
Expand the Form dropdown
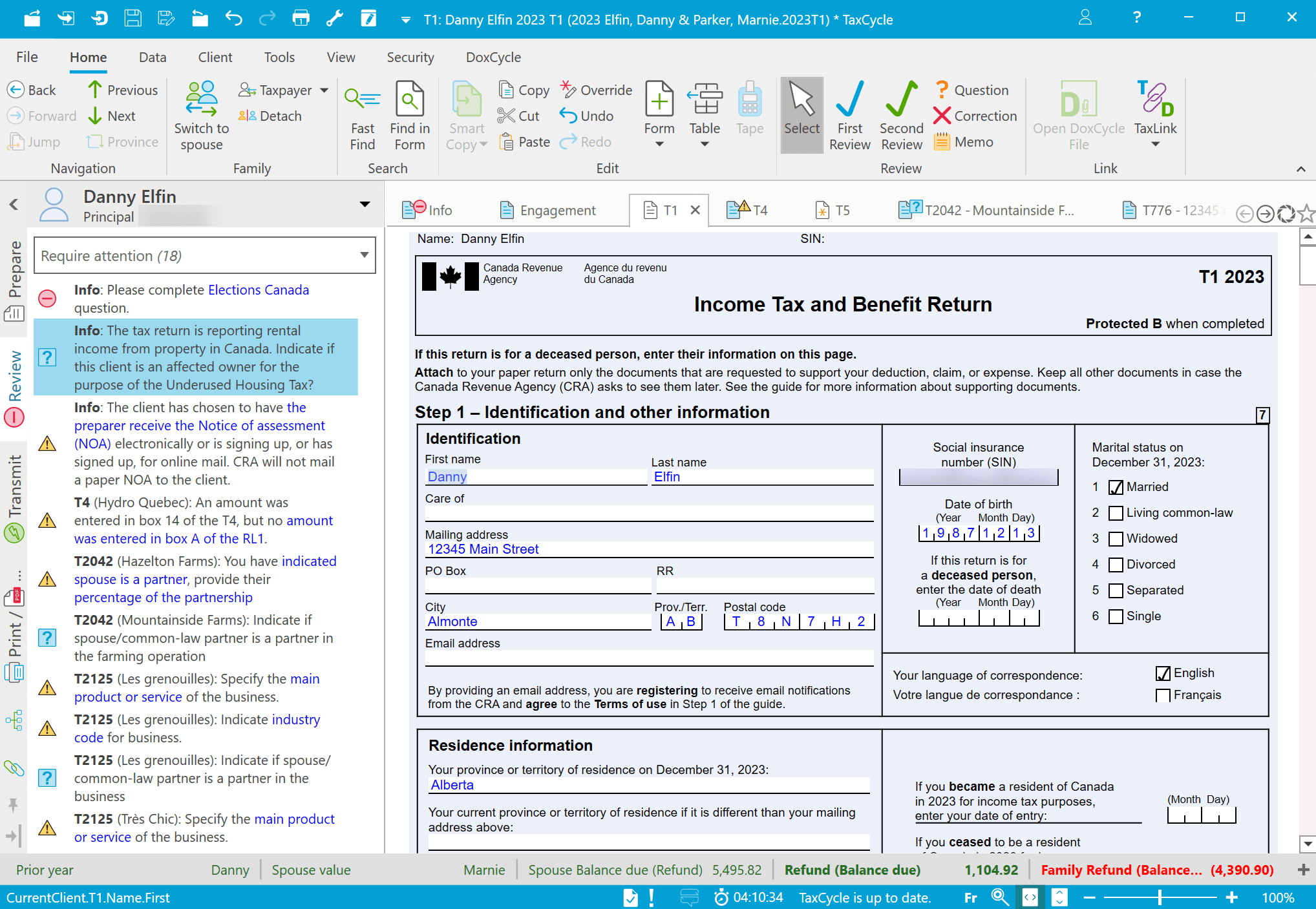[x=659, y=144]
